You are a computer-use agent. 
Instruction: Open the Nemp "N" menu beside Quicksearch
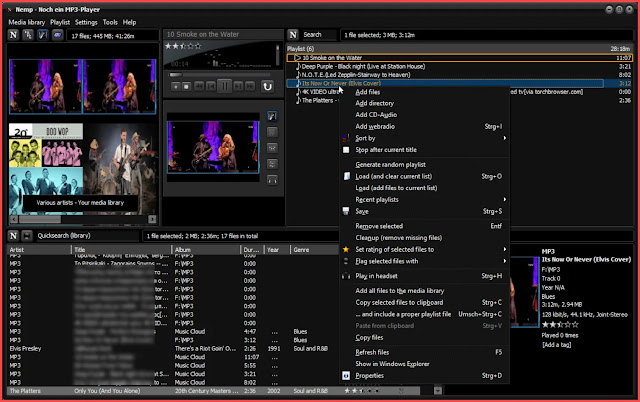13,236
